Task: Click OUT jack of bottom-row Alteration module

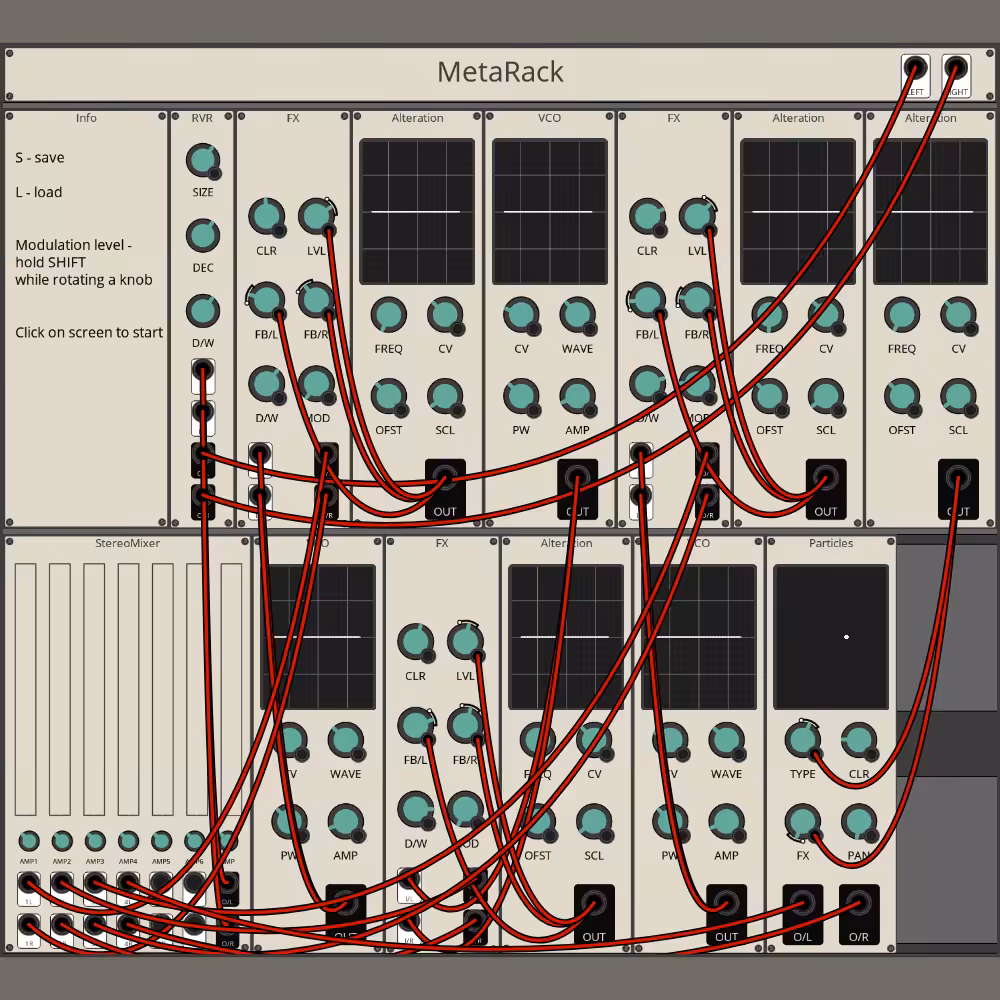Action: [x=594, y=904]
